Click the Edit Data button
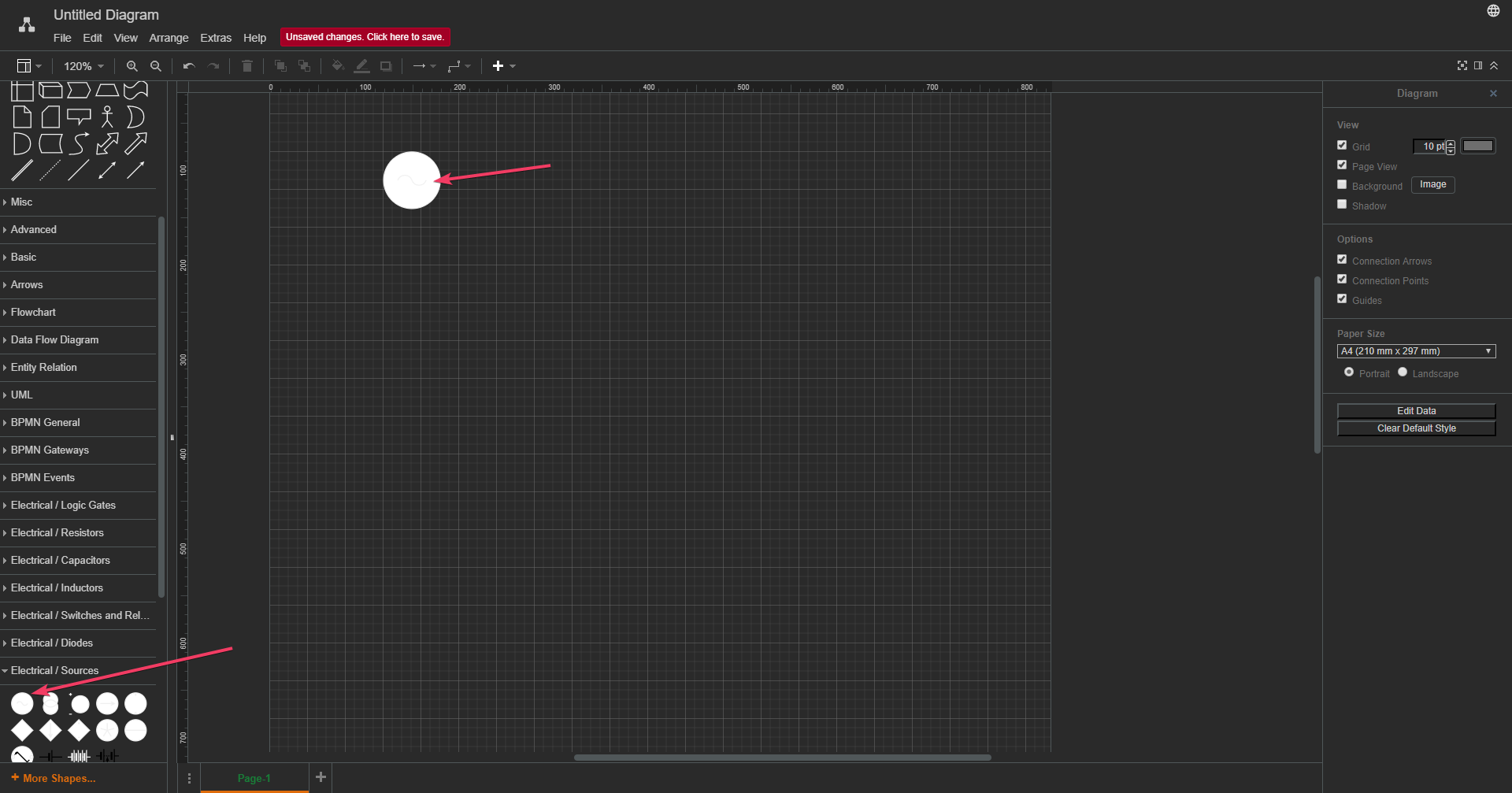The image size is (1512, 793). pyautogui.click(x=1416, y=411)
